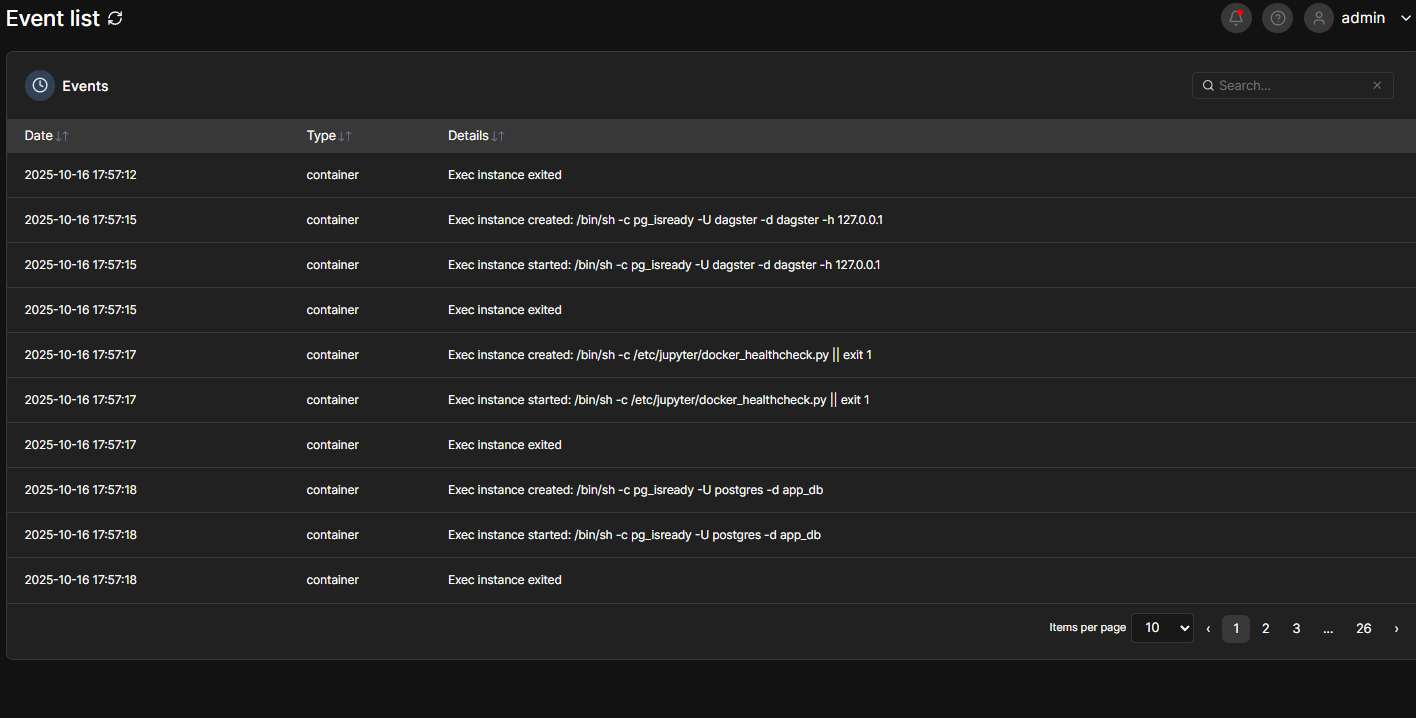Image resolution: width=1416 pixels, height=718 pixels.
Task: Focus the Search events input field
Action: (x=1290, y=86)
